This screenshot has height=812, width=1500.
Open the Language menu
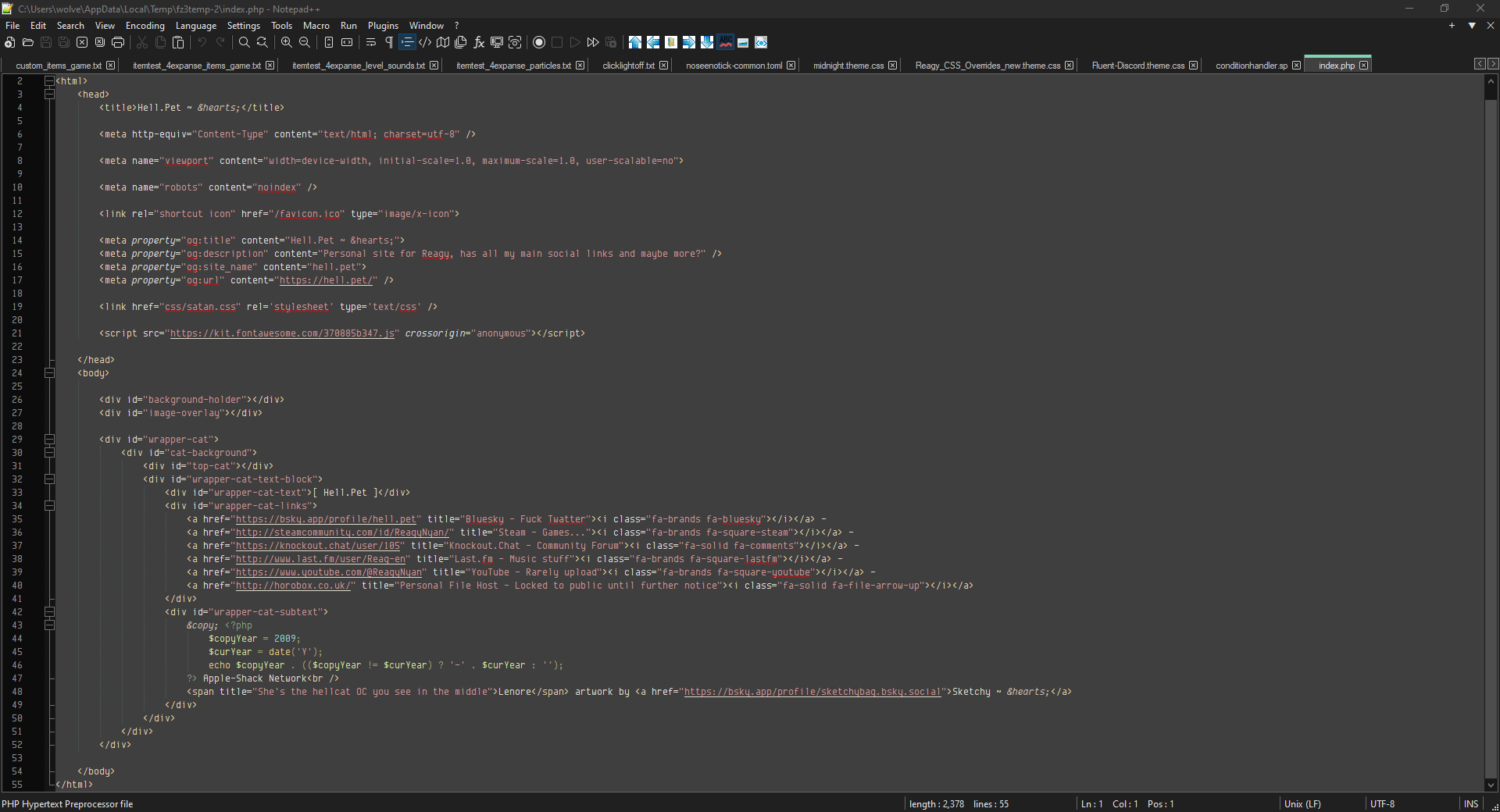[x=196, y=26]
